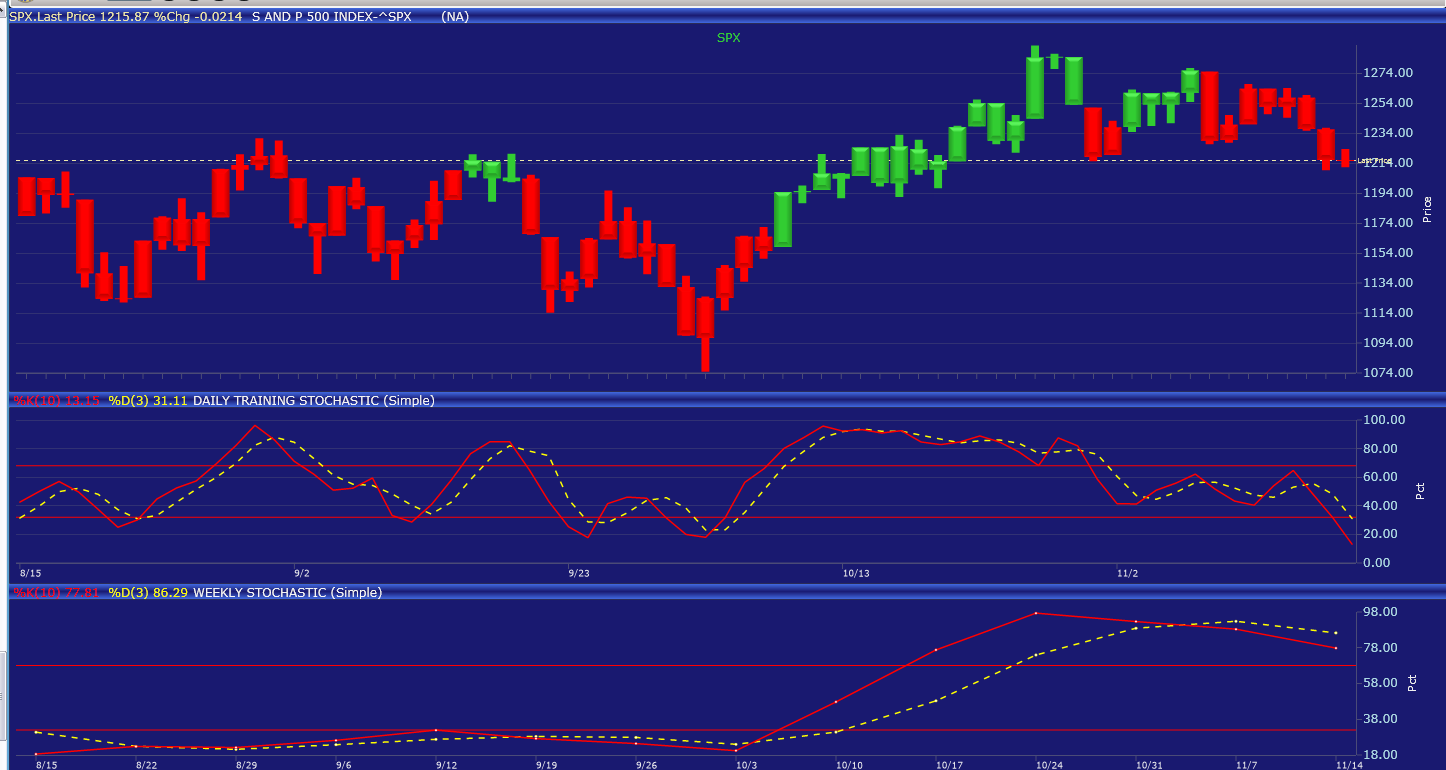Click the 10/24 date on weekly stochastic axis
Screen dimensions: 1446x770
1049,765
